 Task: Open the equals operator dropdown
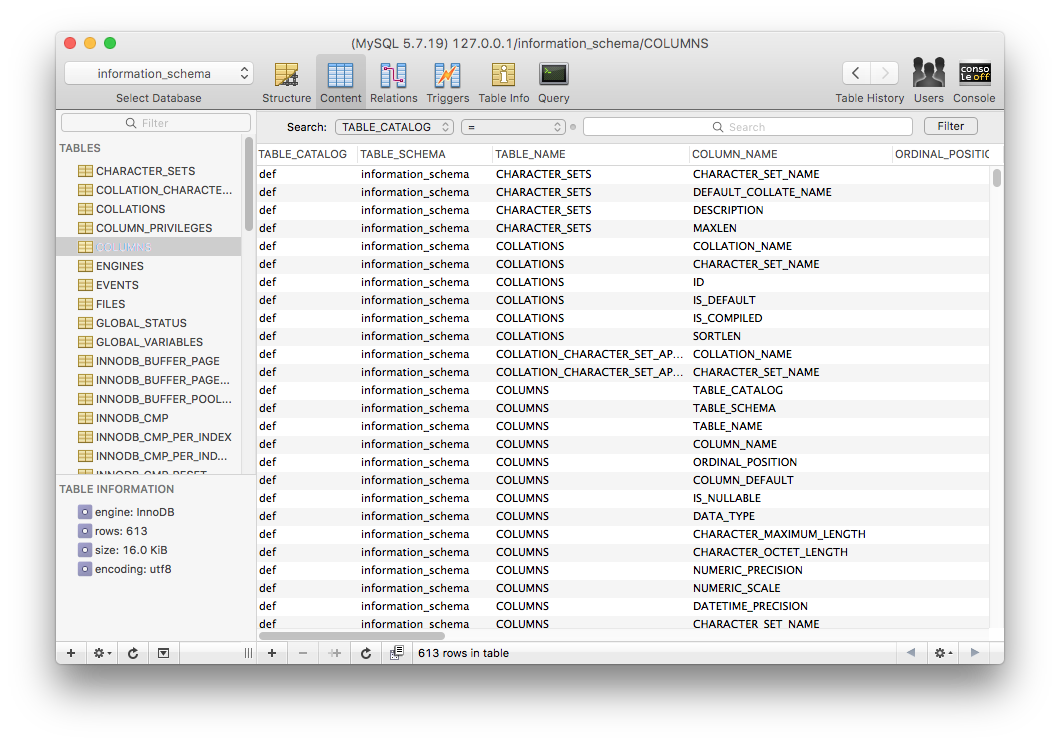tap(514, 127)
